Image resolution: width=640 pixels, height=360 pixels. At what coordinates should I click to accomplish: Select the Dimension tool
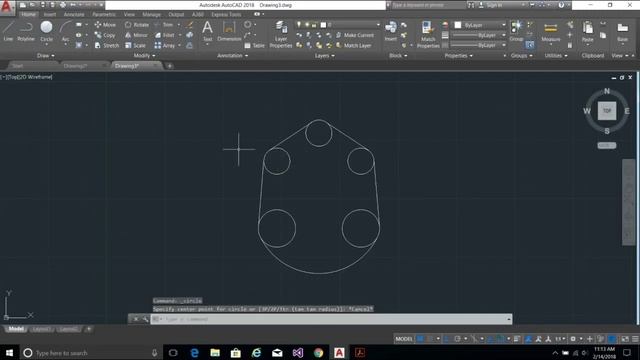pos(229,31)
